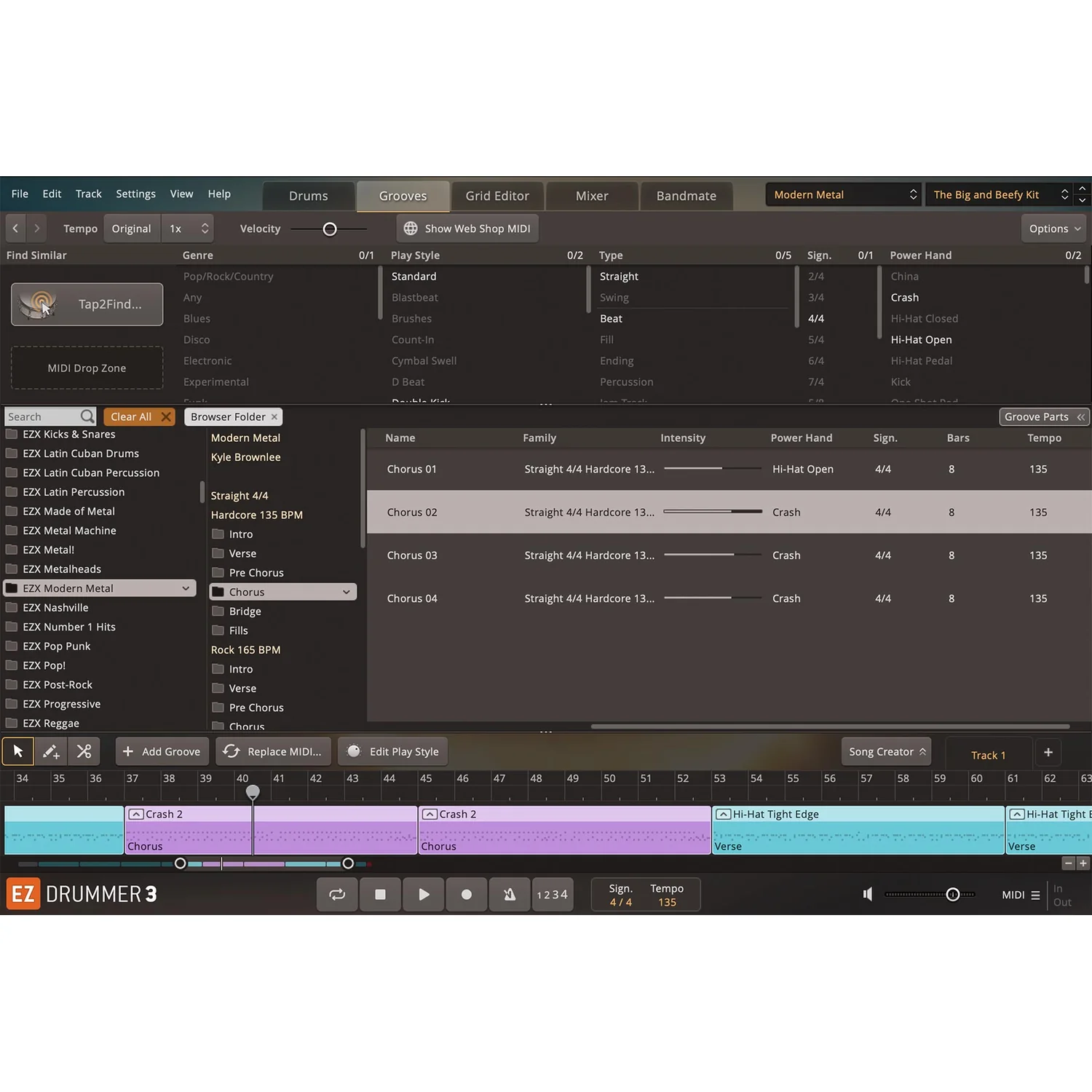
Task: Collapse the Hi-Hat Tight Edge Verse block
Action: coord(723,815)
